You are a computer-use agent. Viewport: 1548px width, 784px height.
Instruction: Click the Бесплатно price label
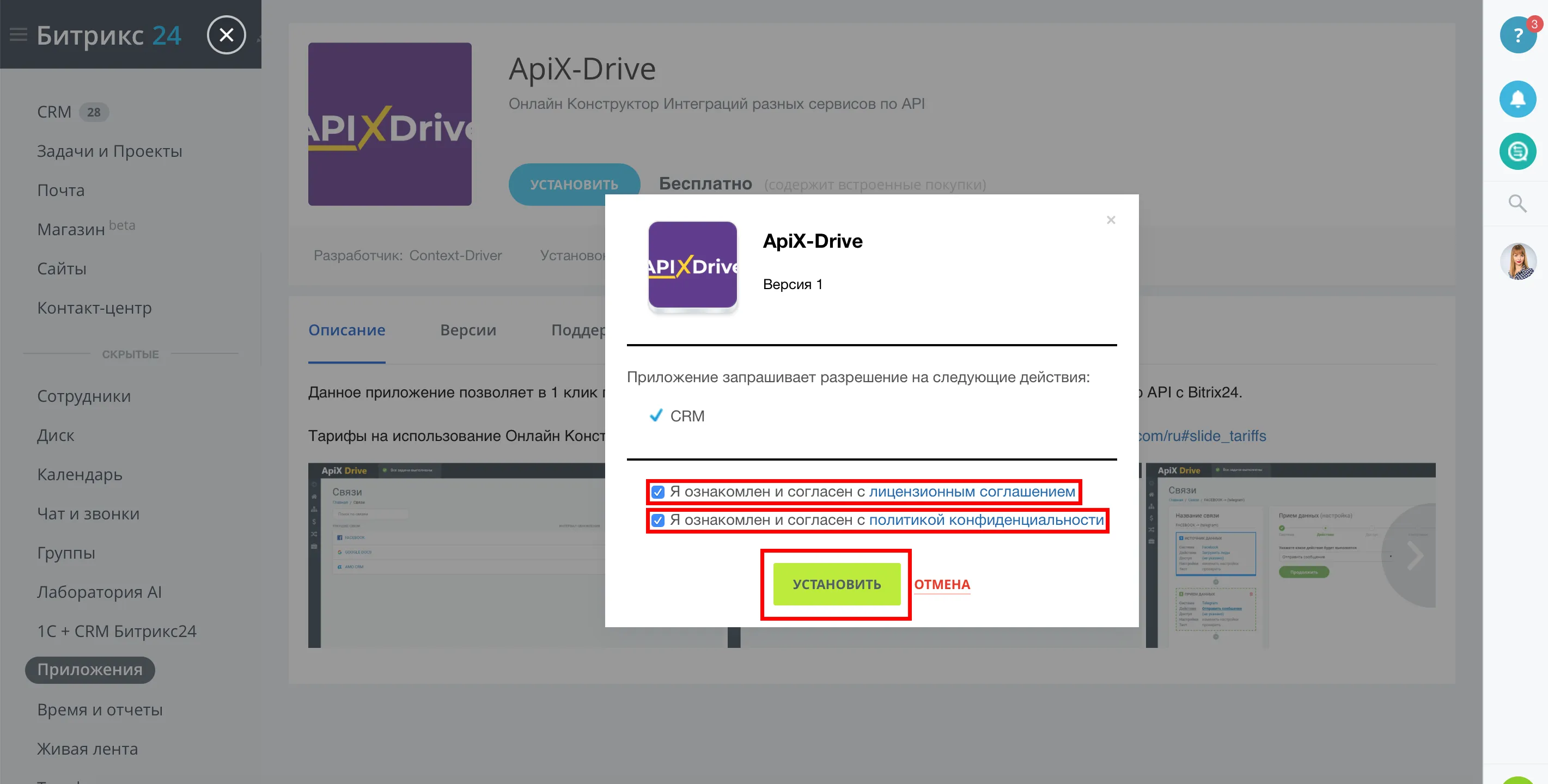pyautogui.click(x=705, y=184)
